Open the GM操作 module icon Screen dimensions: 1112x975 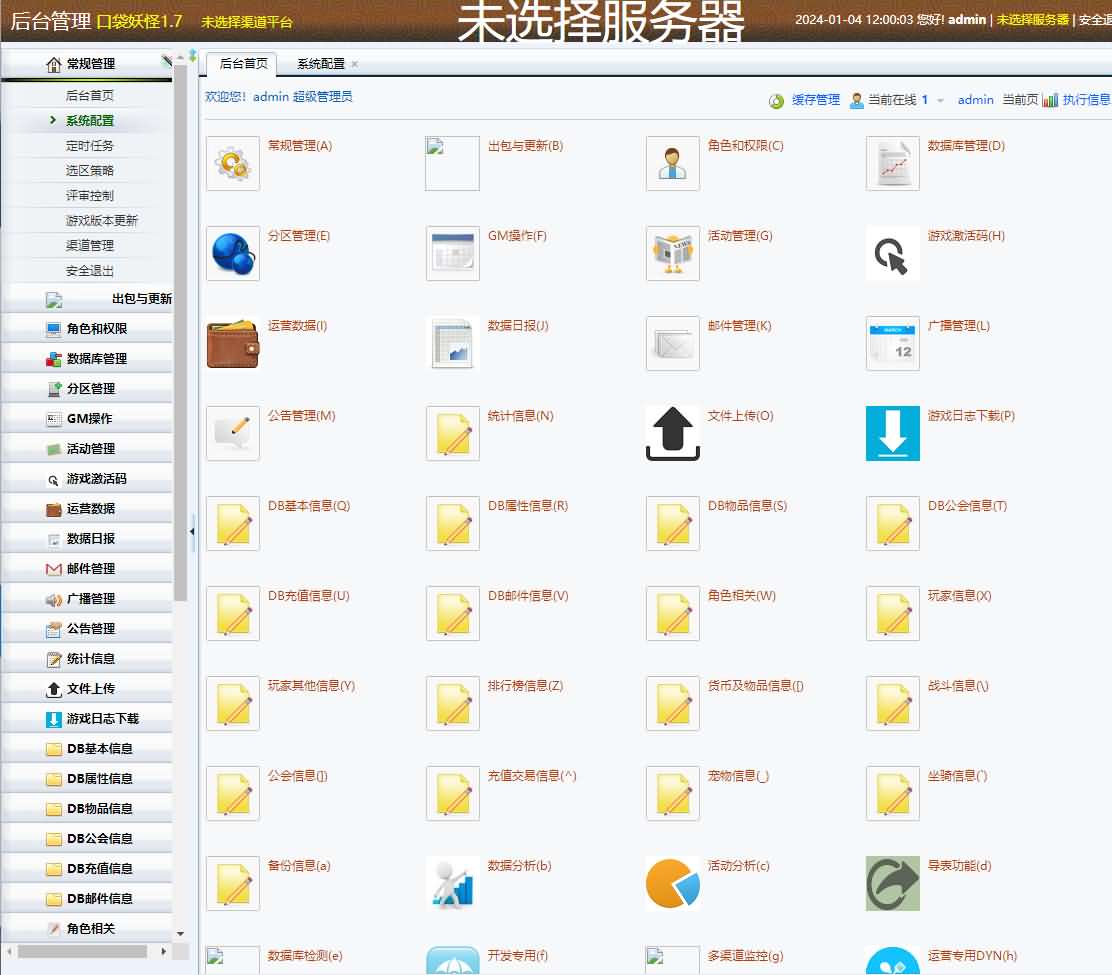pos(452,253)
